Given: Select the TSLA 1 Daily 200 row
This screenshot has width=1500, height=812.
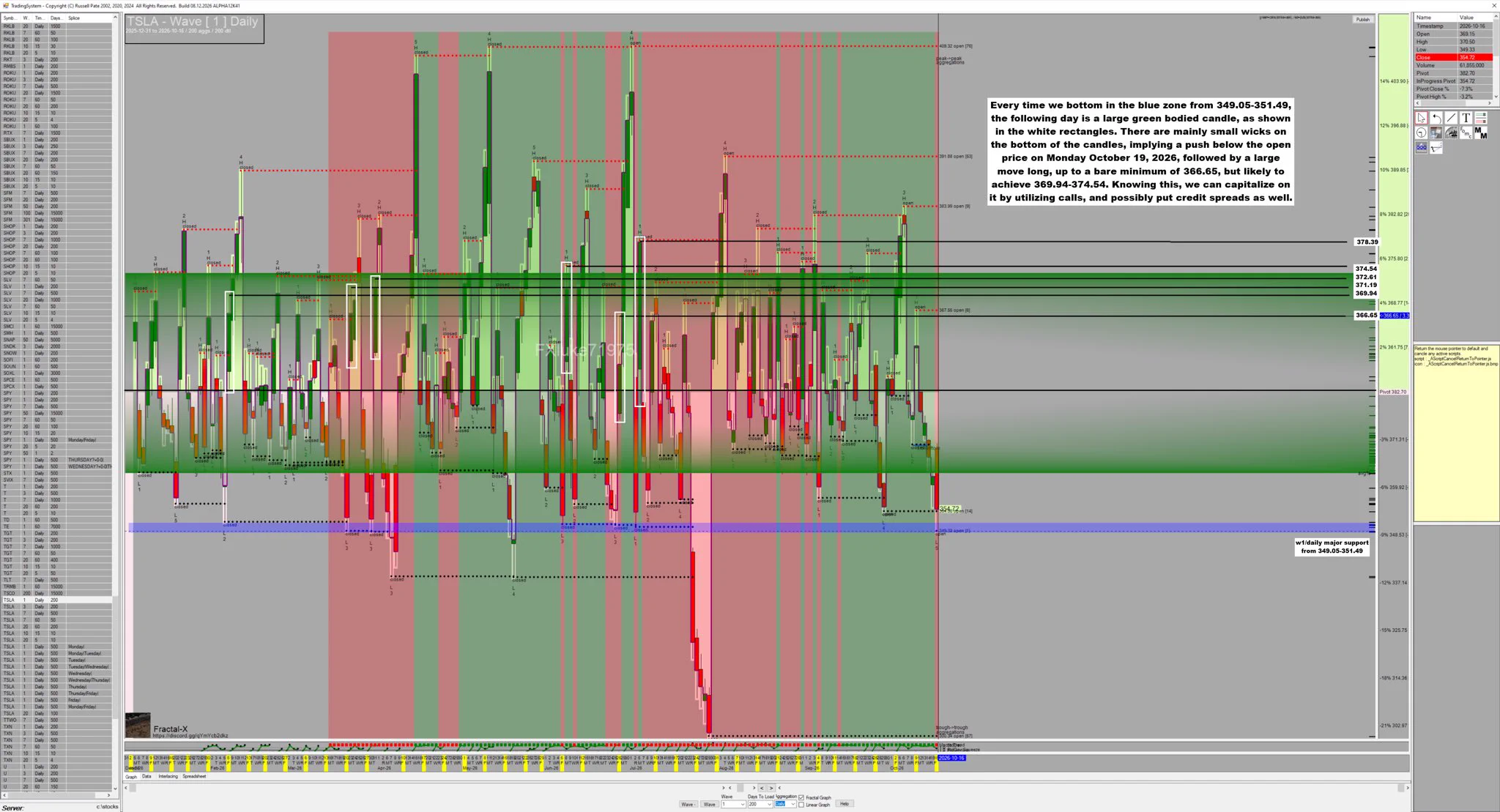Looking at the screenshot, I should click(x=57, y=600).
